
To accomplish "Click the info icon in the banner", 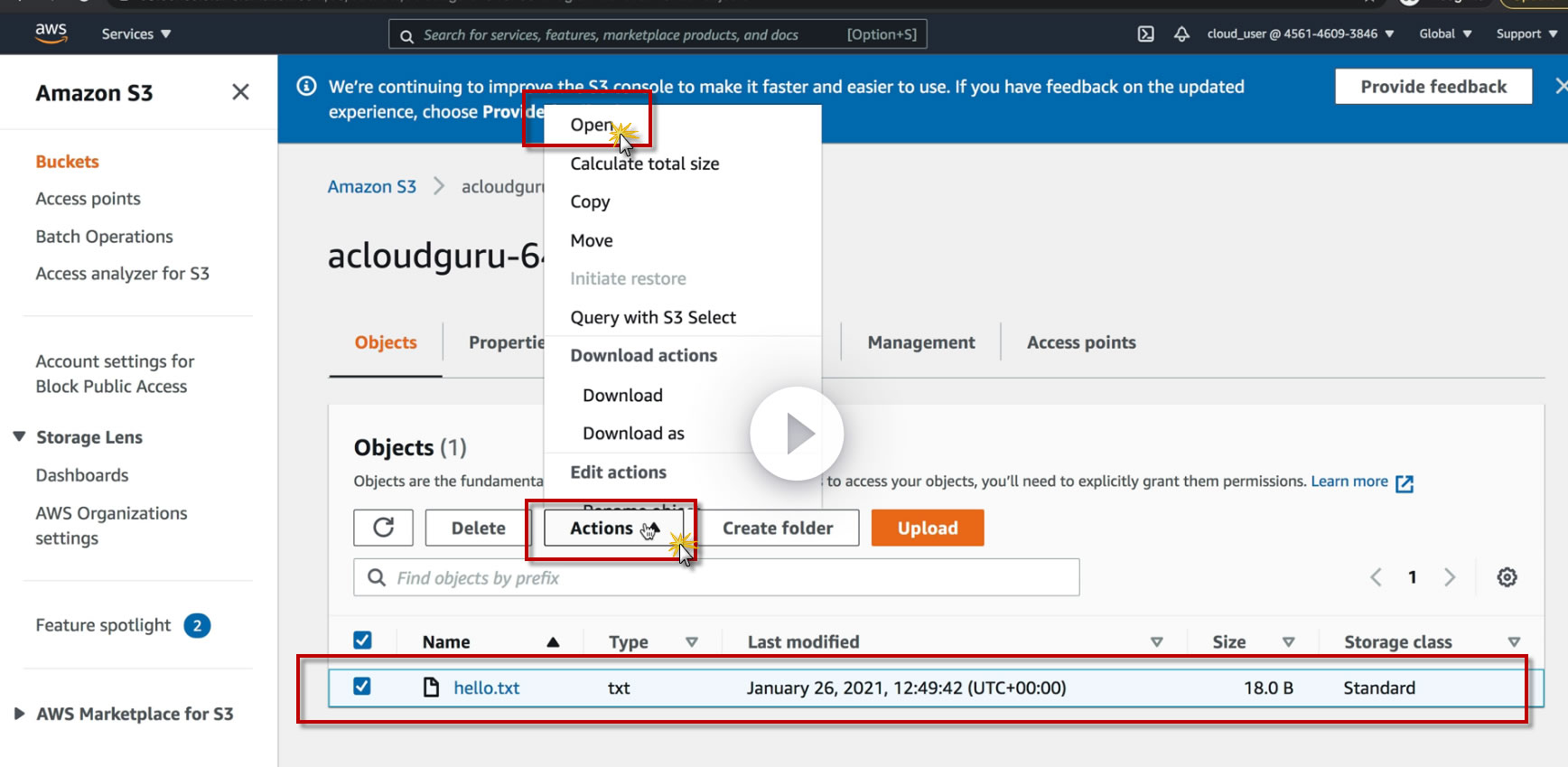I will pos(307,86).
